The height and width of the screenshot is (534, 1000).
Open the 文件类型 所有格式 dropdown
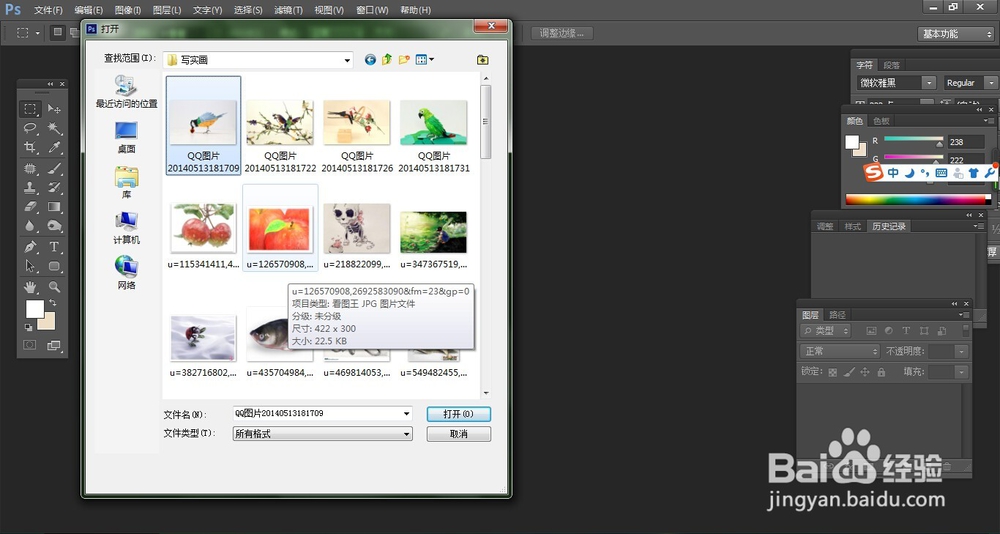[323, 434]
